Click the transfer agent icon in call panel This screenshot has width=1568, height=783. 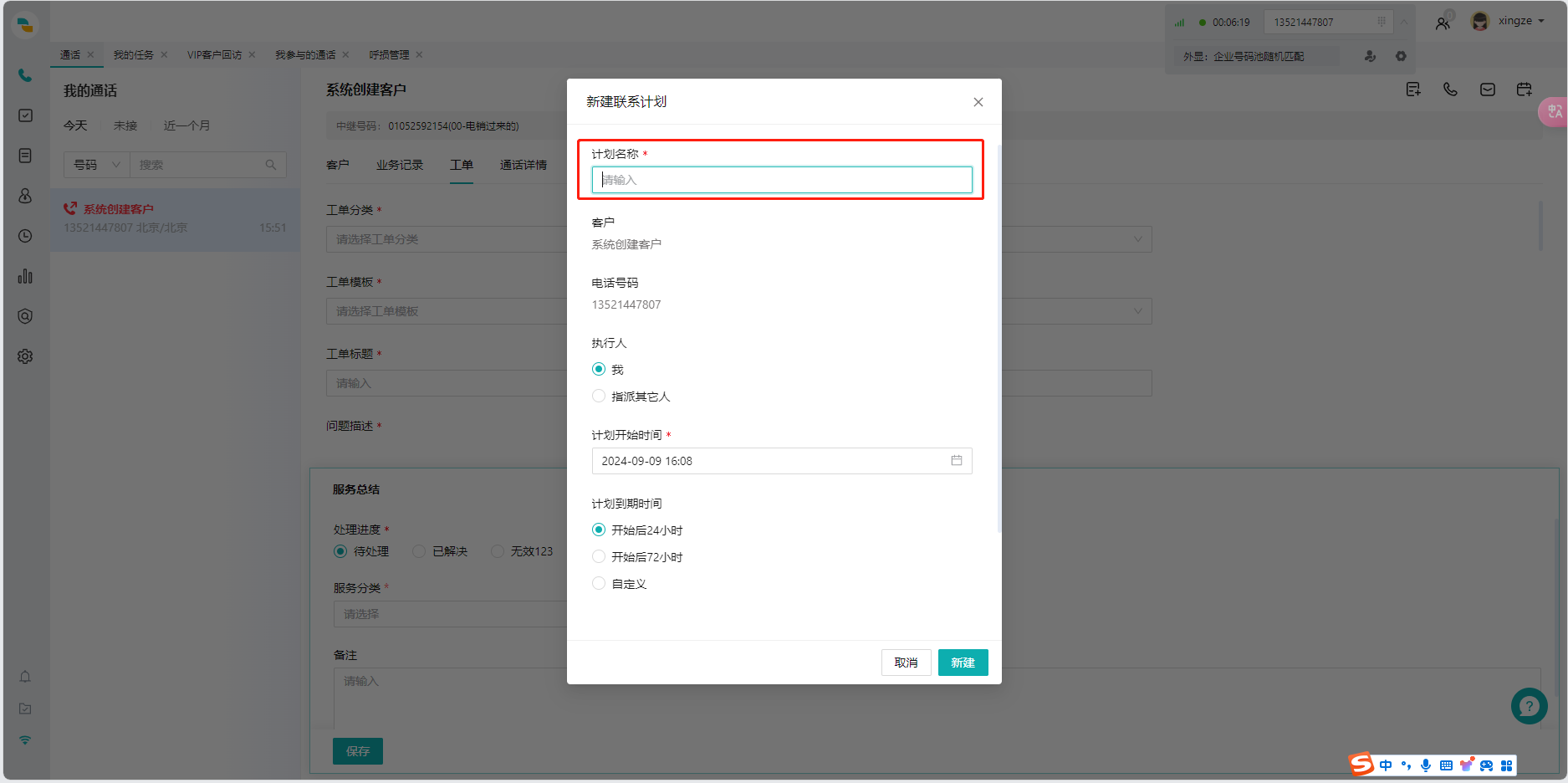tap(1370, 56)
